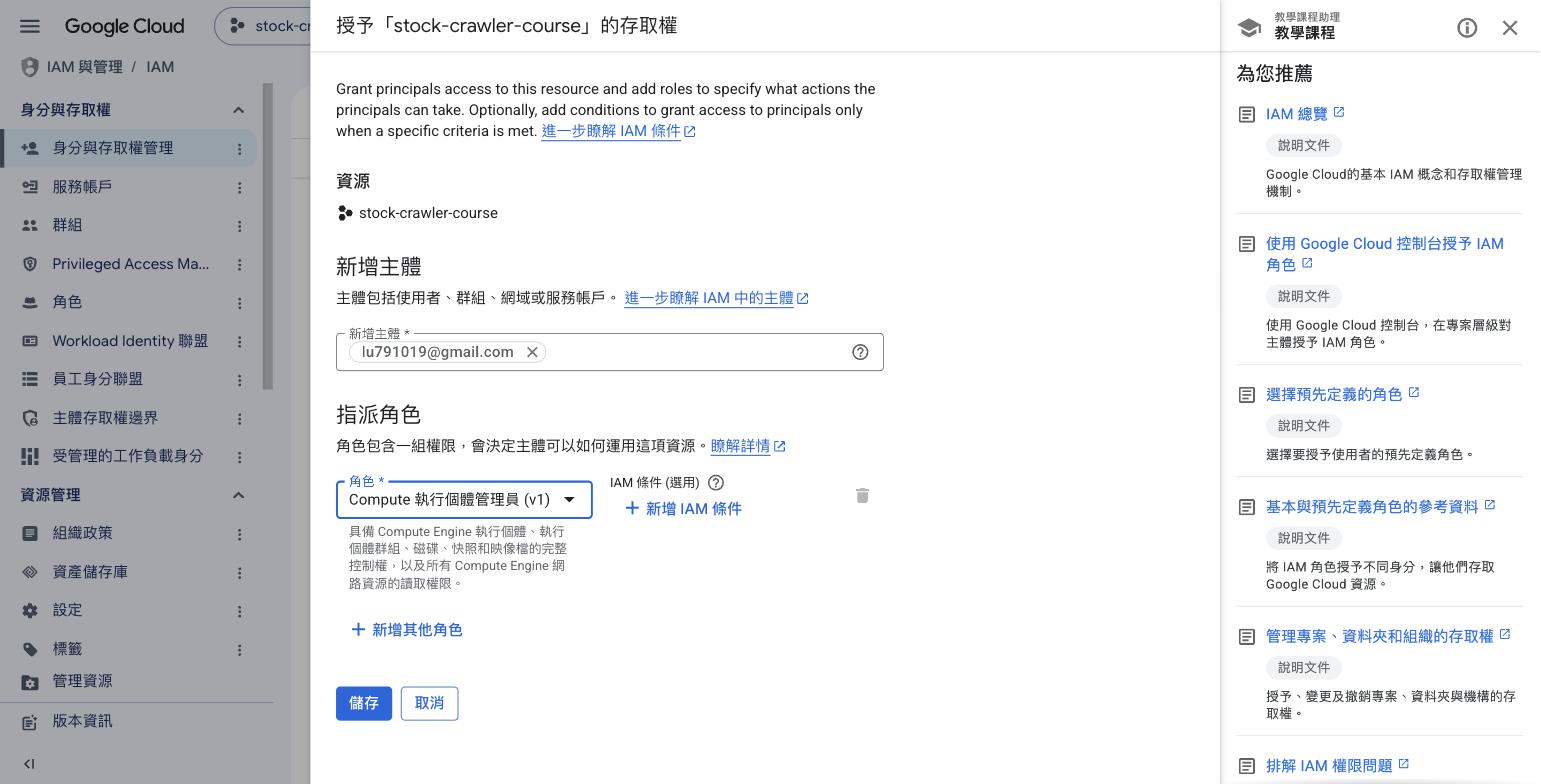The image size is (1541, 784).
Task: Collapse the left sidebar navigation
Action: (29, 764)
